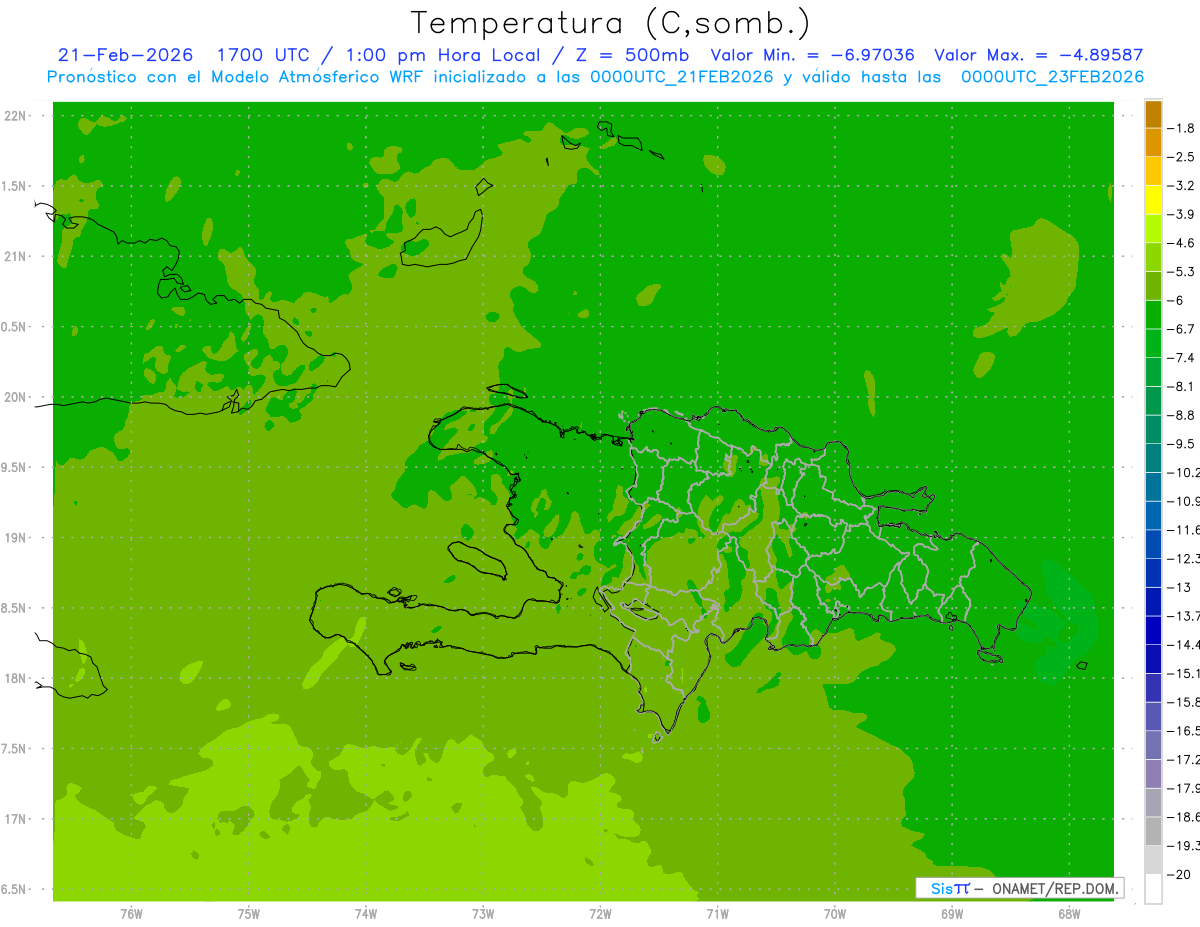Click the '-6.7' colorbar label
1200x927 pixels.
click(1183, 329)
